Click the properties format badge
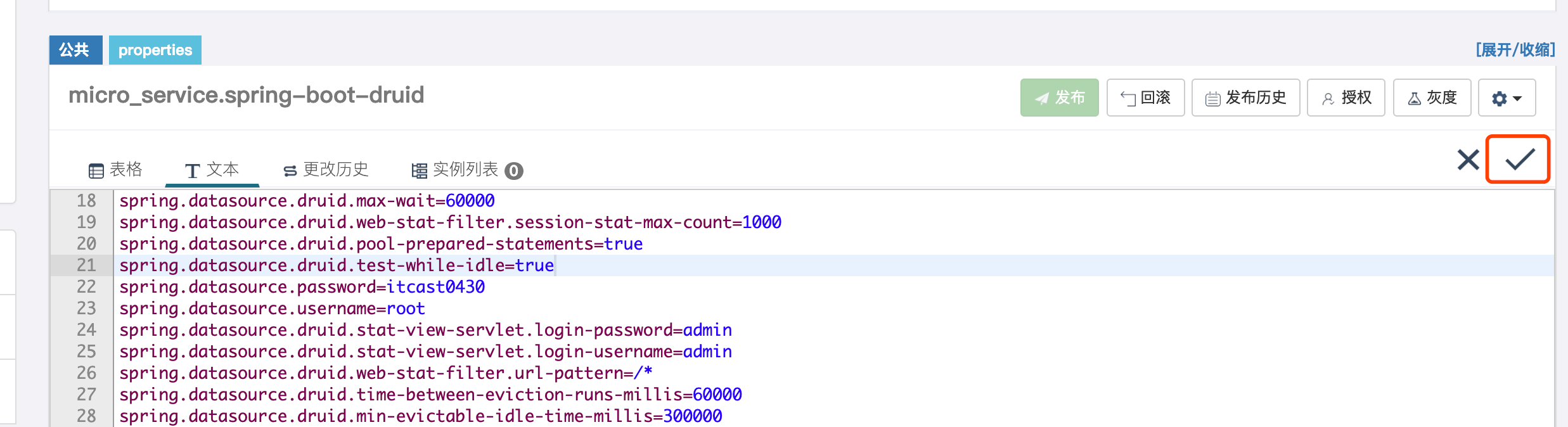 tap(155, 50)
